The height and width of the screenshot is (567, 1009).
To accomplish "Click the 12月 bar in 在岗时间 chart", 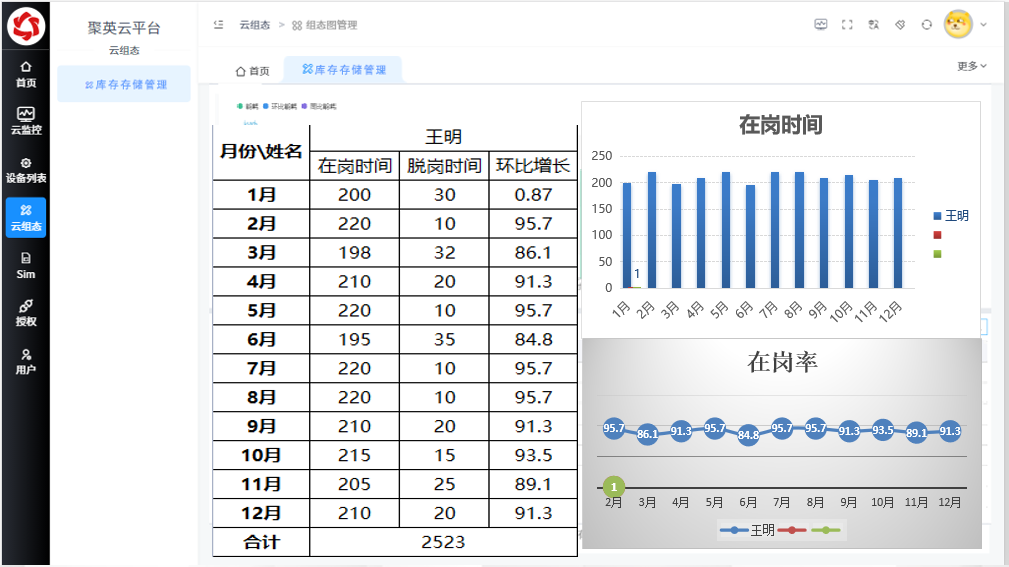I will coord(898,233).
